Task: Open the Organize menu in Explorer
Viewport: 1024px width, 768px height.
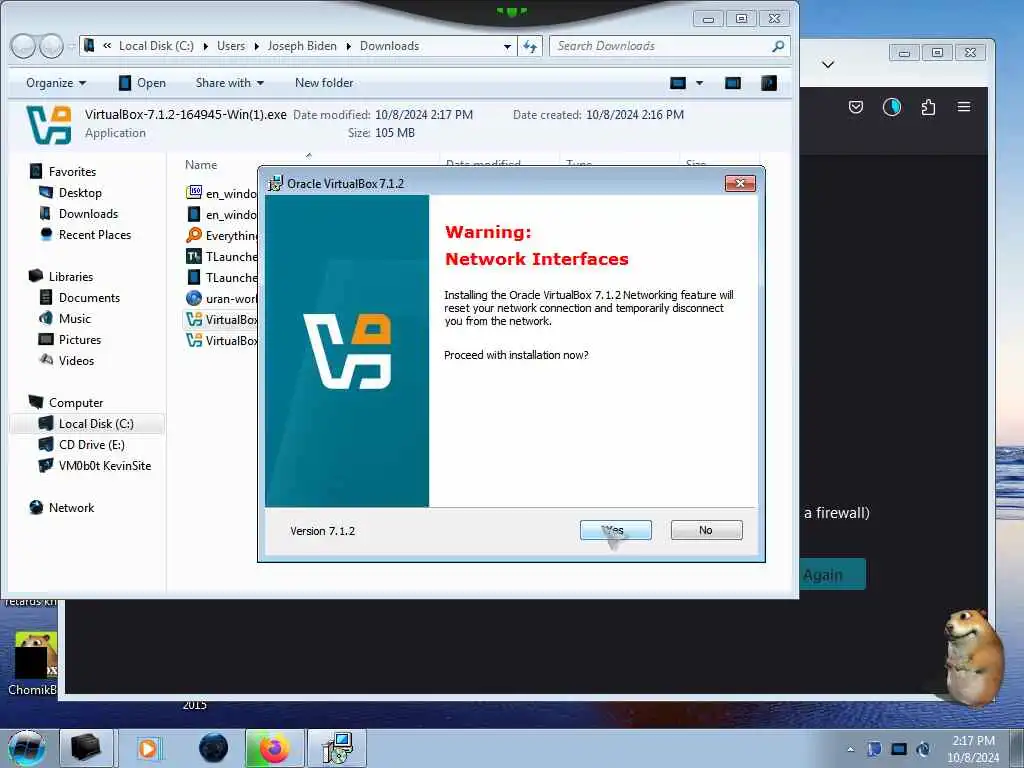Action: pos(56,83)
